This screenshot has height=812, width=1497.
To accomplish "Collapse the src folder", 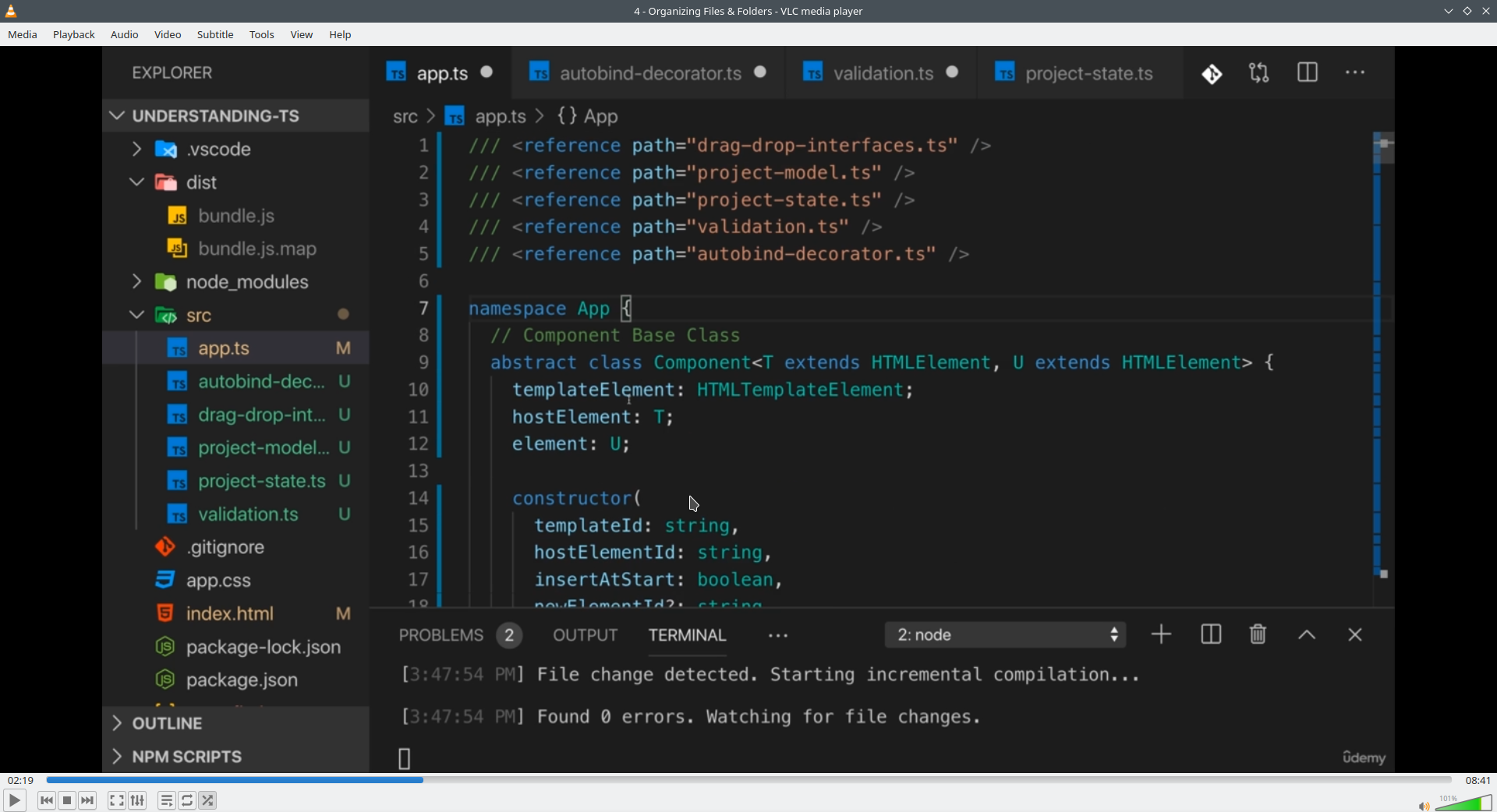I will (235, 316).
